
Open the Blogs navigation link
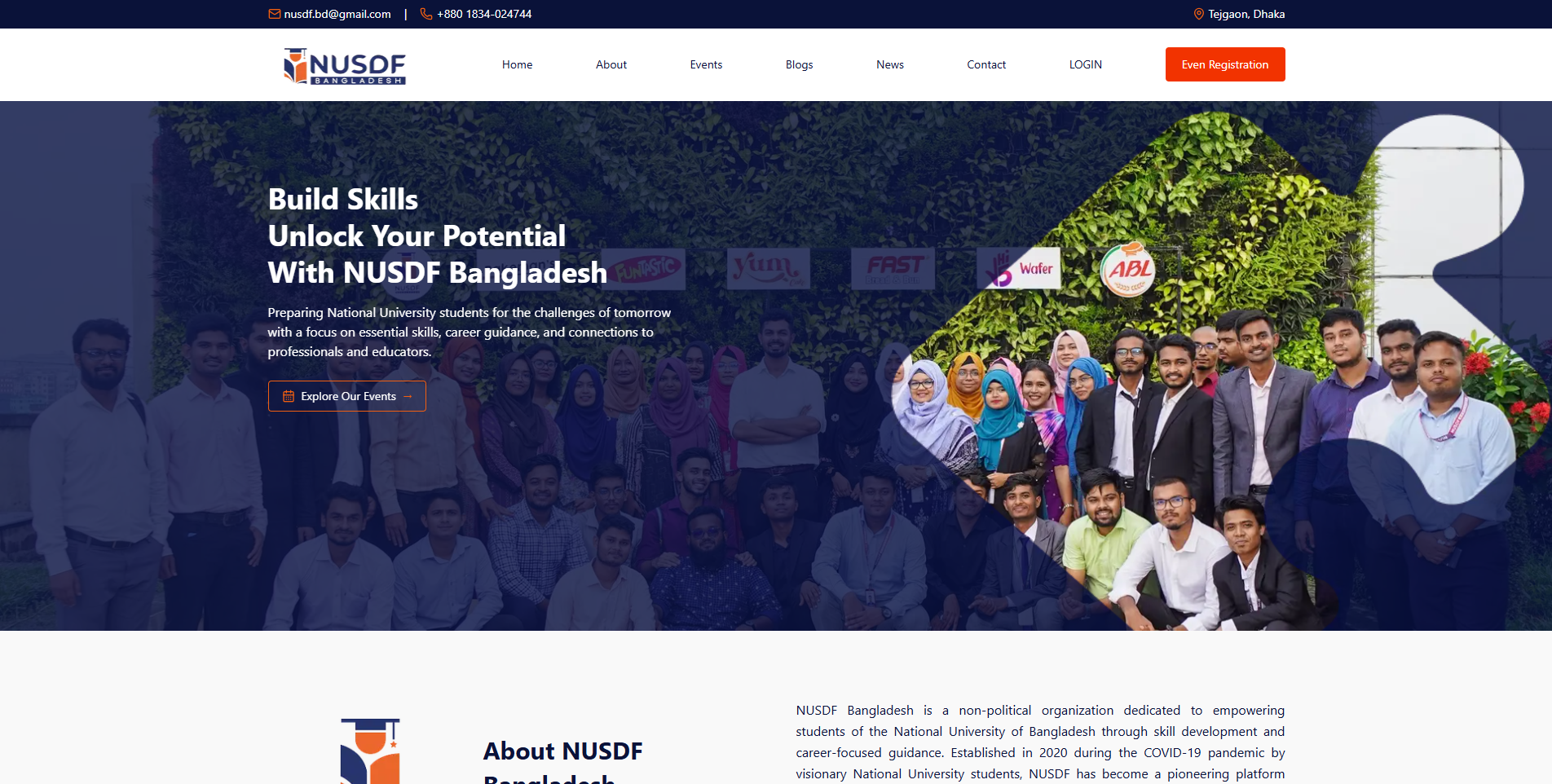coord(799,64)
